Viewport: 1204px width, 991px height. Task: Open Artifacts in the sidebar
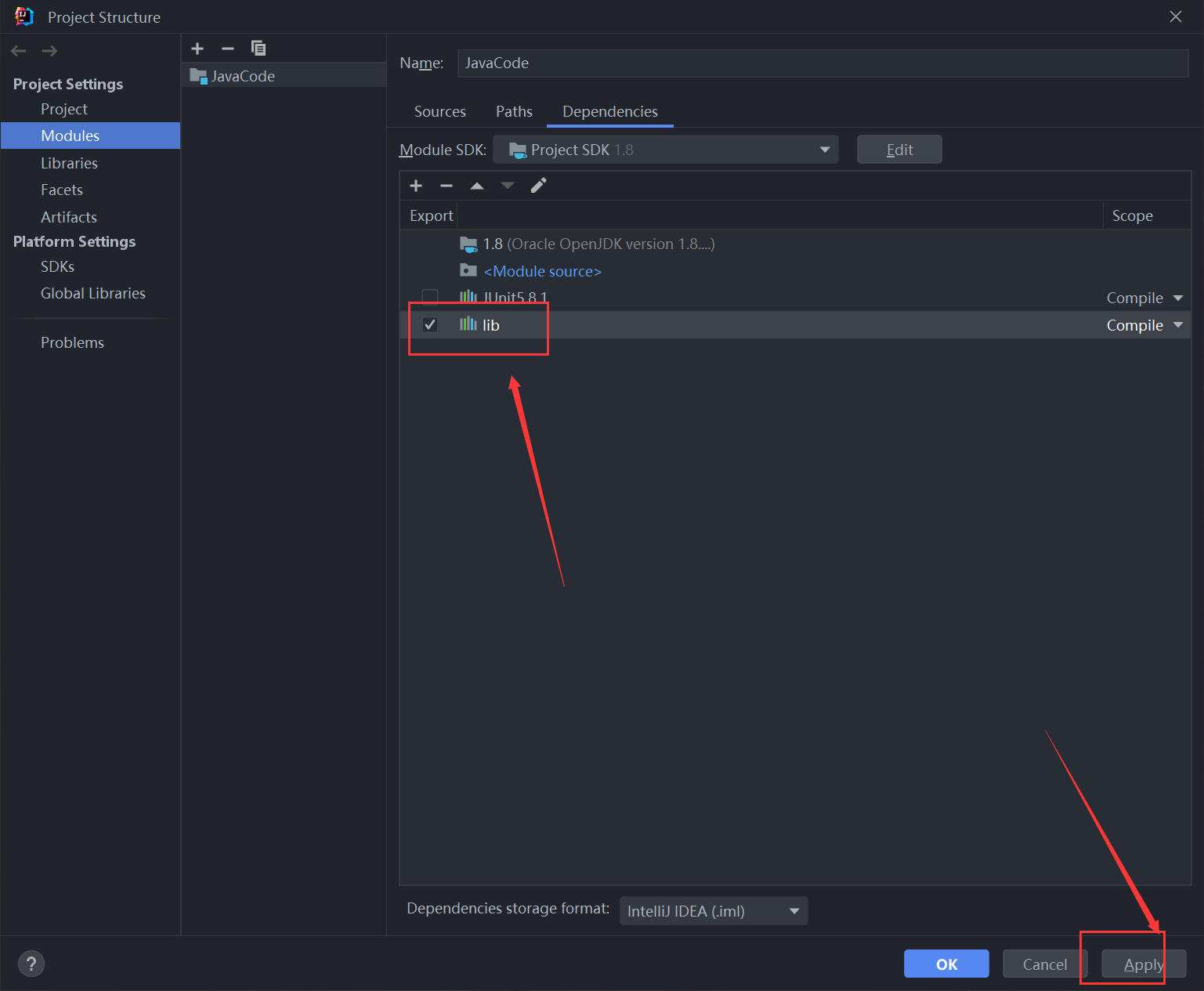coord(69,217)
